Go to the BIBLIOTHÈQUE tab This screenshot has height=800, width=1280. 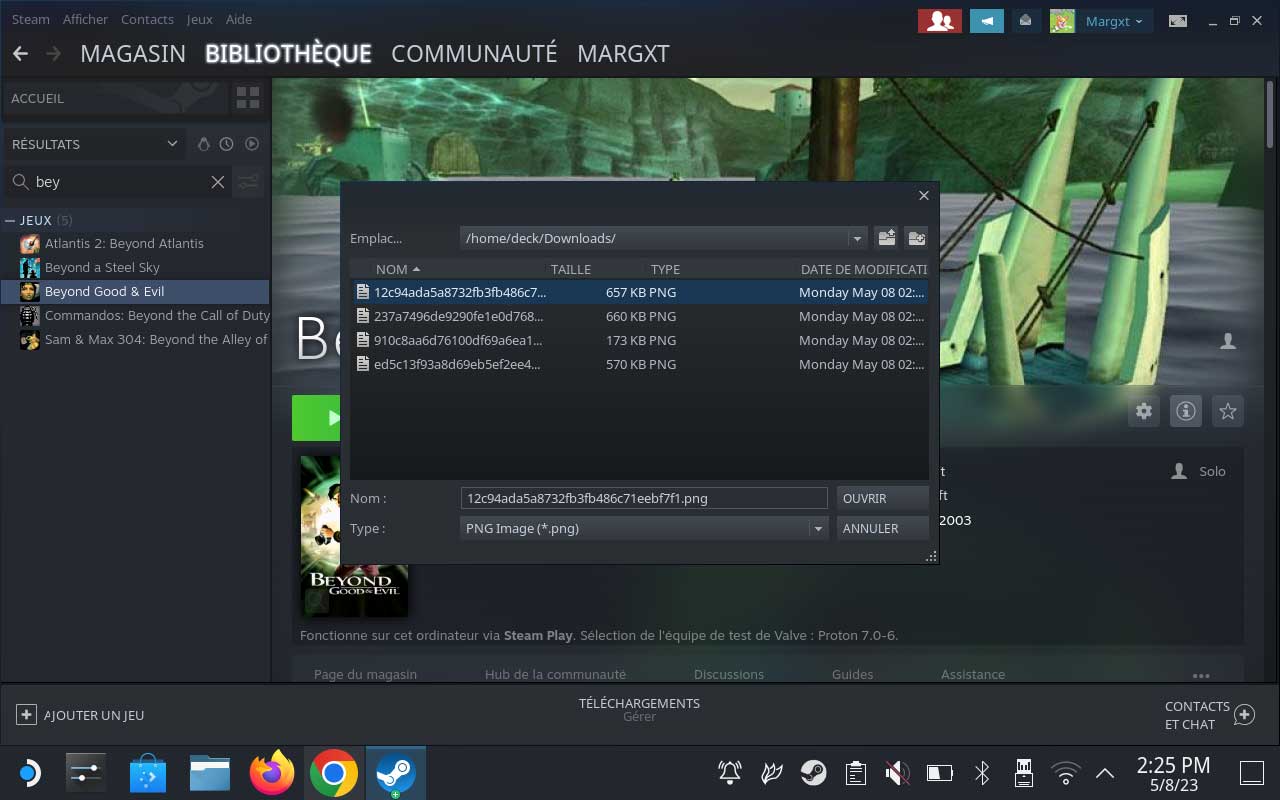(x=288, y=54)
